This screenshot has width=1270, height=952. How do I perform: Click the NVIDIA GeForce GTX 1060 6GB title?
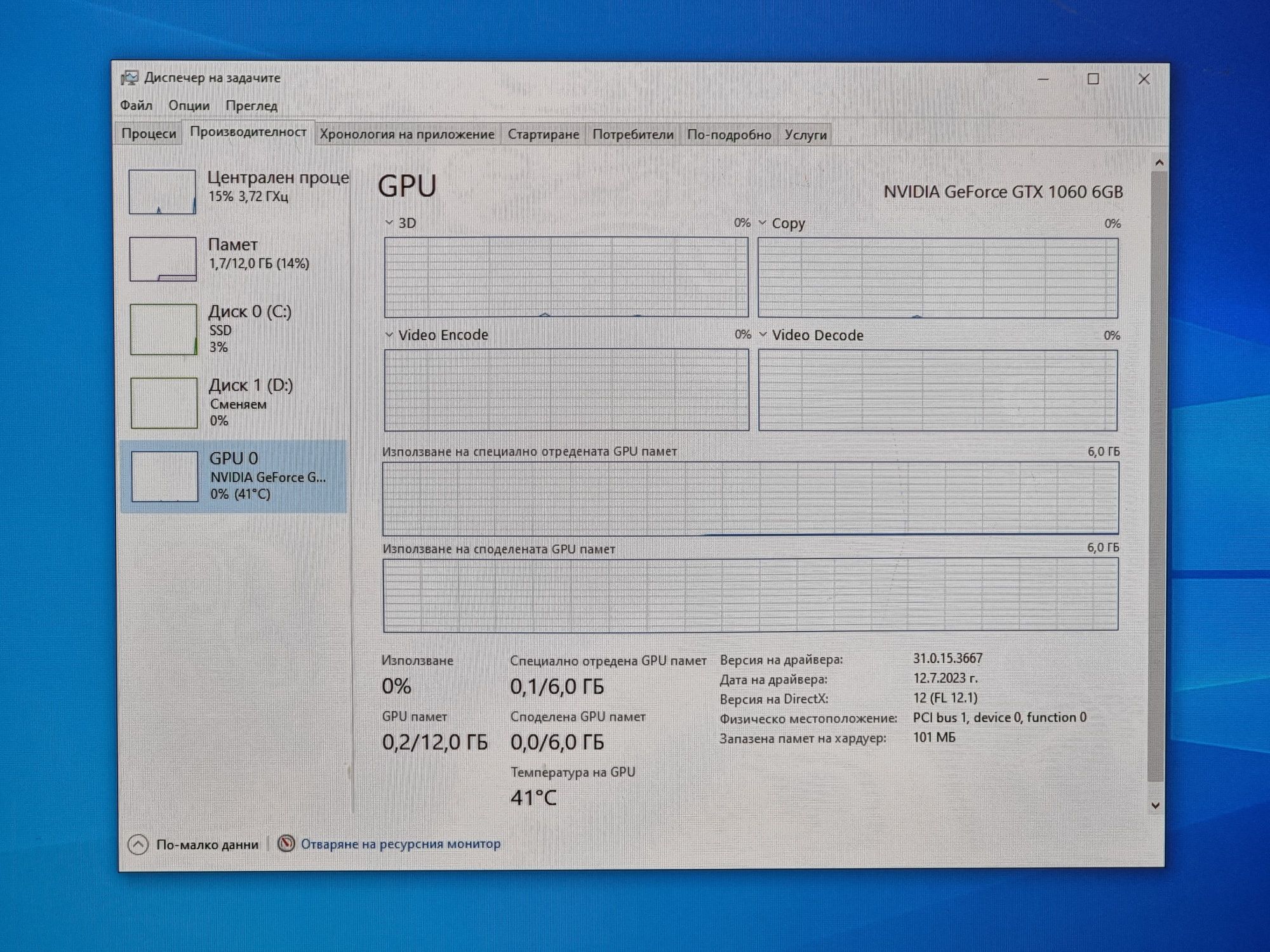[1003, 192]
